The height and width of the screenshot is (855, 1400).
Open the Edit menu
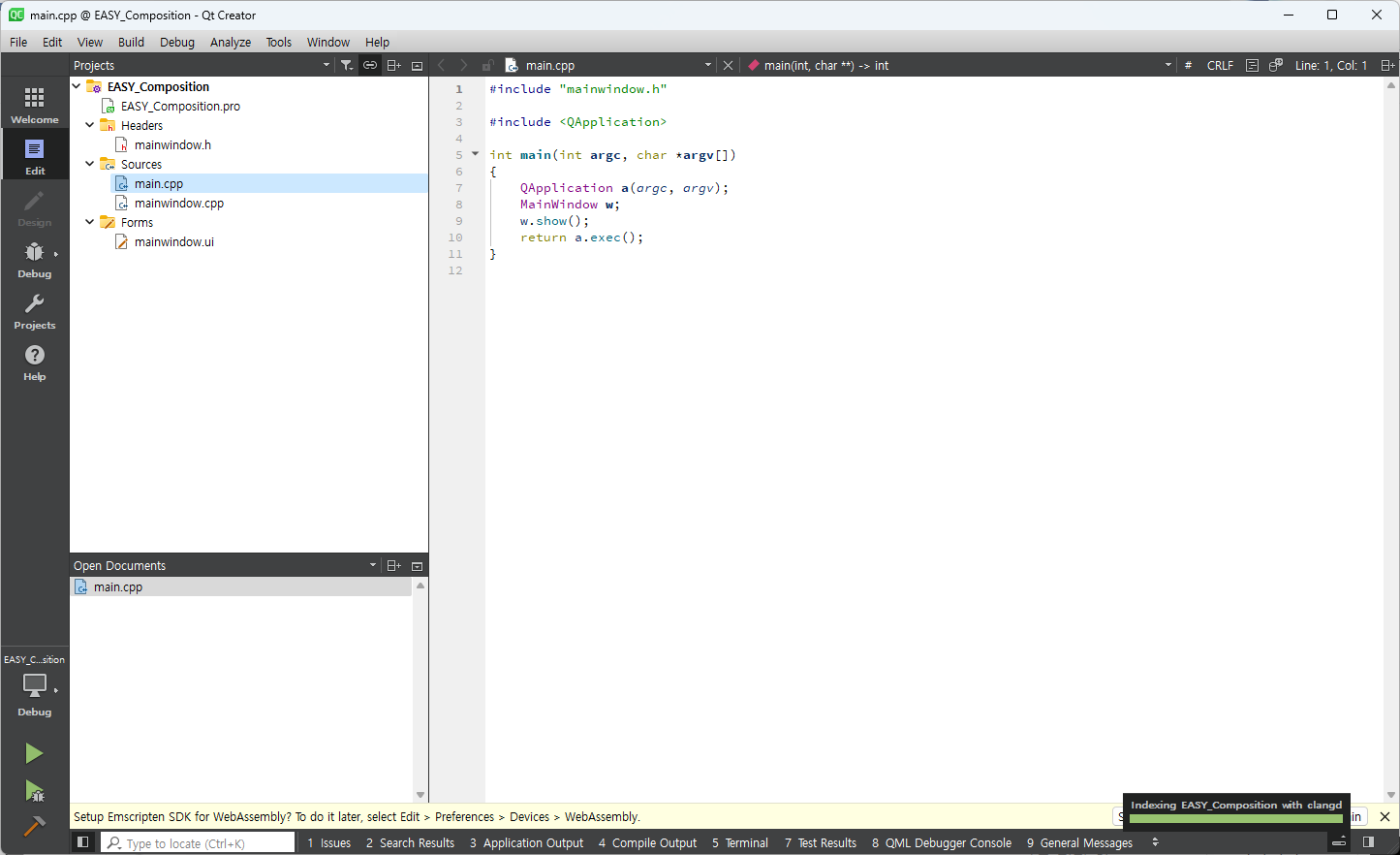pyautogui.click(x=52, y=42)
